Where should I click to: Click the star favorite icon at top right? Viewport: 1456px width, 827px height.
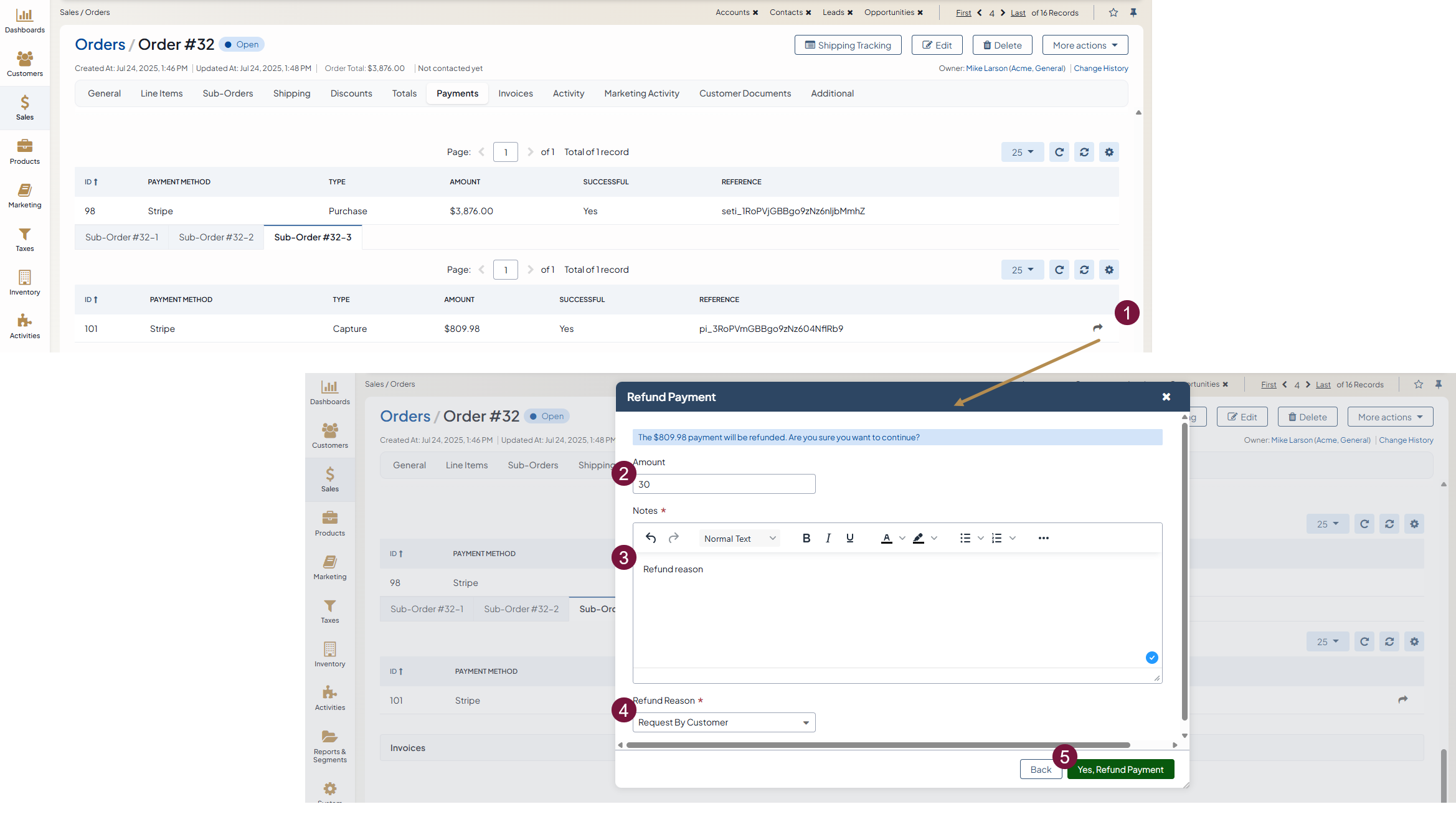(x=1113, y=12)
